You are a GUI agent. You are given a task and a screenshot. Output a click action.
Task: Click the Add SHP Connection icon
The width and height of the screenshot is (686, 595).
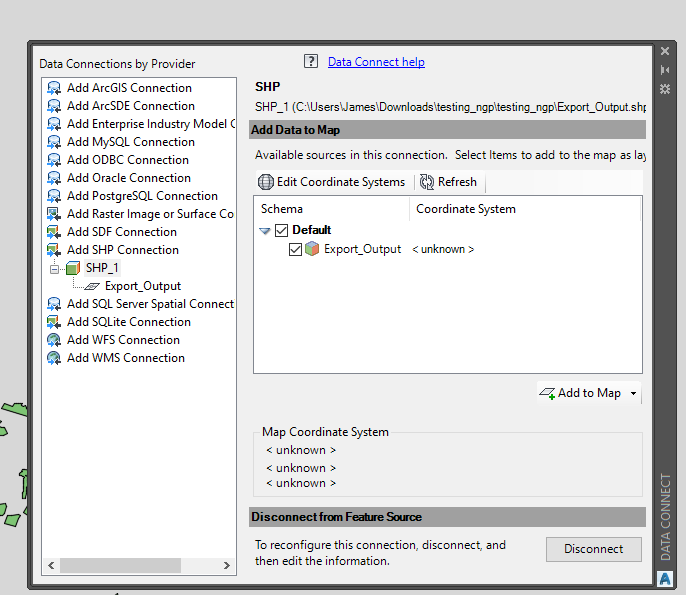pyautogui.click(x=54, y=250)
